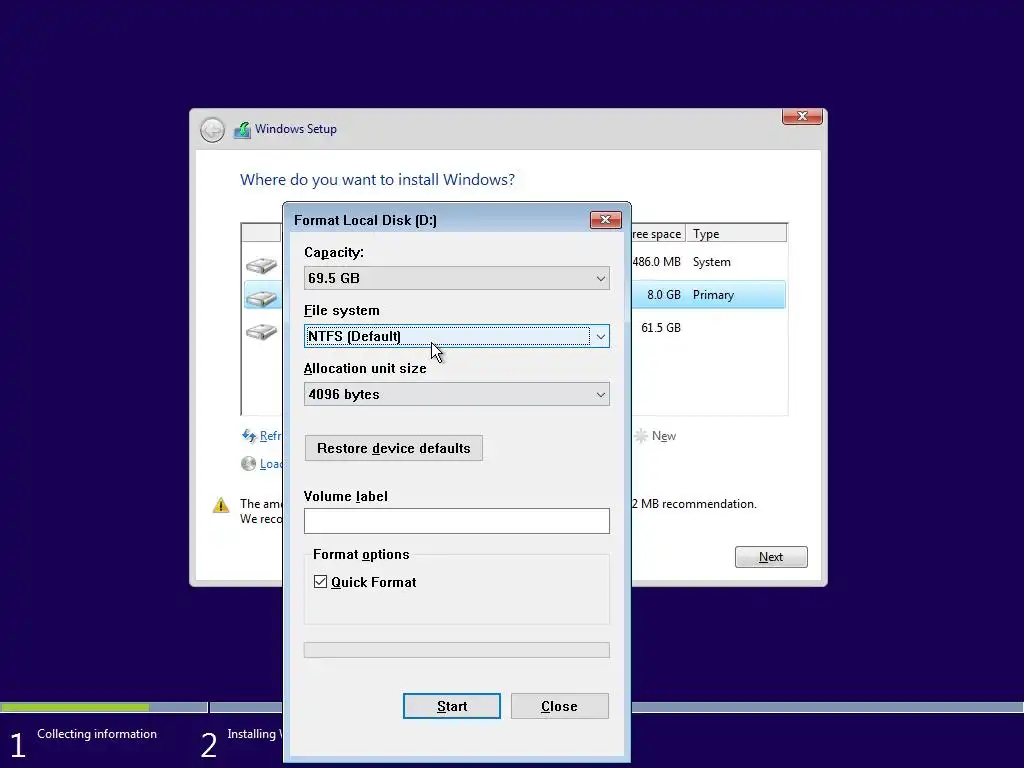The height and width of the screenshot is (768, 1024).
Task: Open the Allocation unit size dropdown
Action: coord(456,394)
